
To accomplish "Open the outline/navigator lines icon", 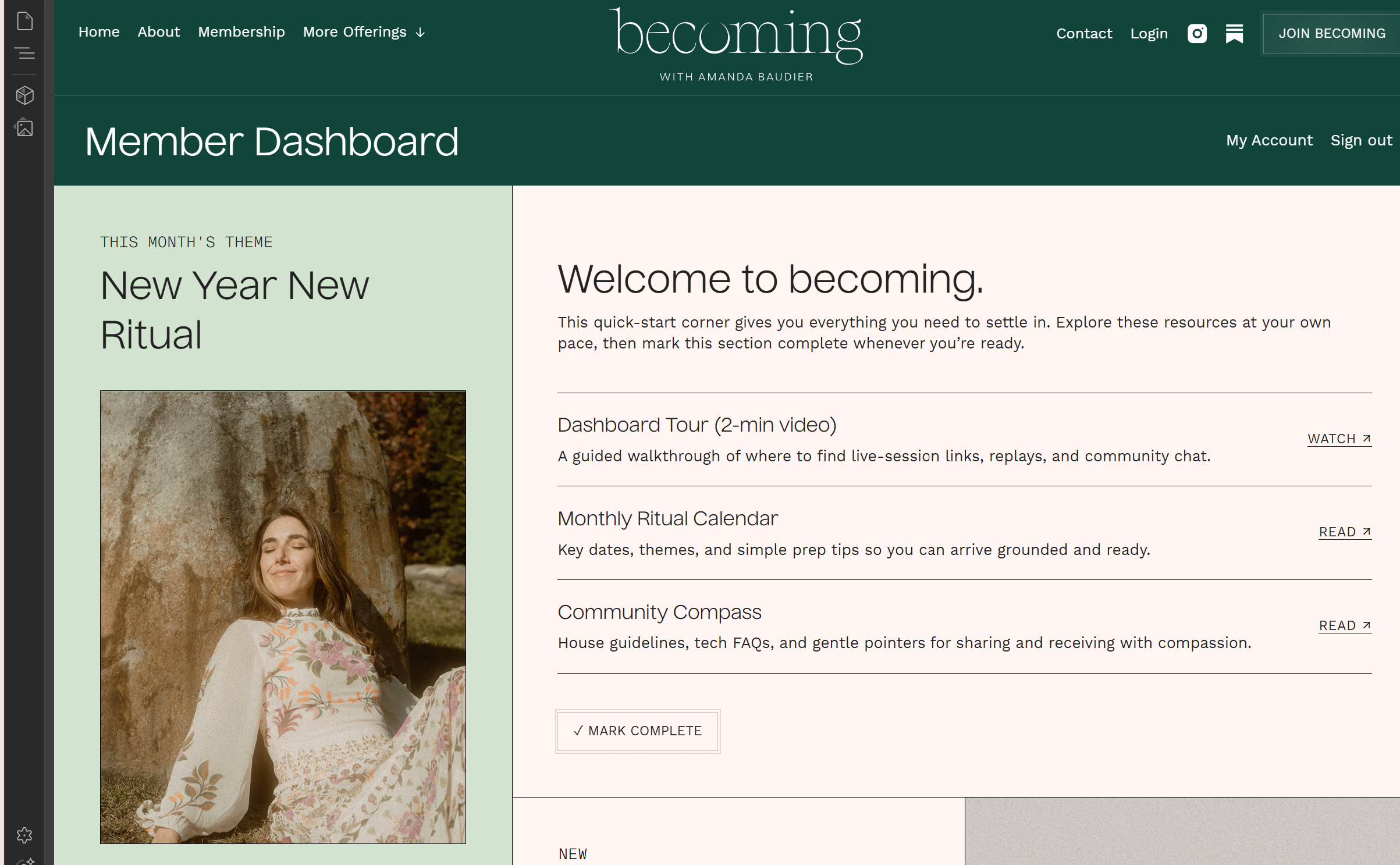I will click(24, 54).
